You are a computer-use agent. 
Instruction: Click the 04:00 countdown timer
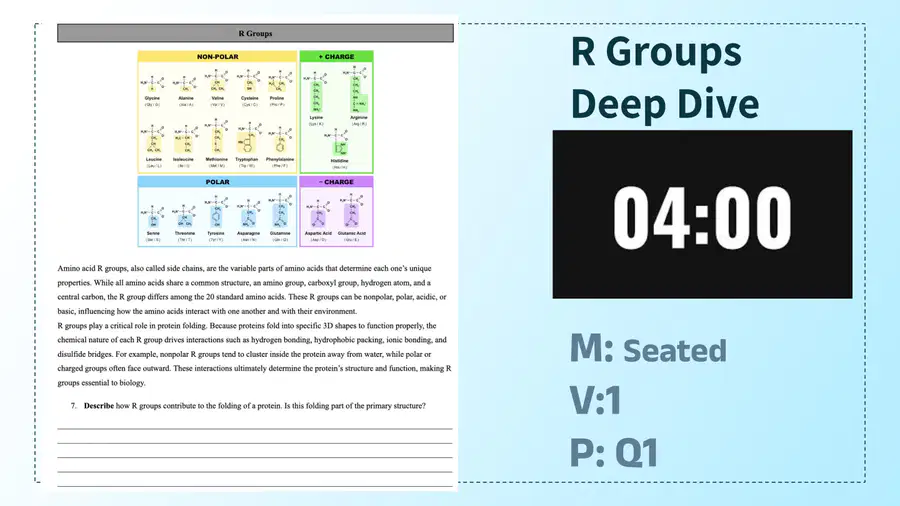(x=702, y=215)
